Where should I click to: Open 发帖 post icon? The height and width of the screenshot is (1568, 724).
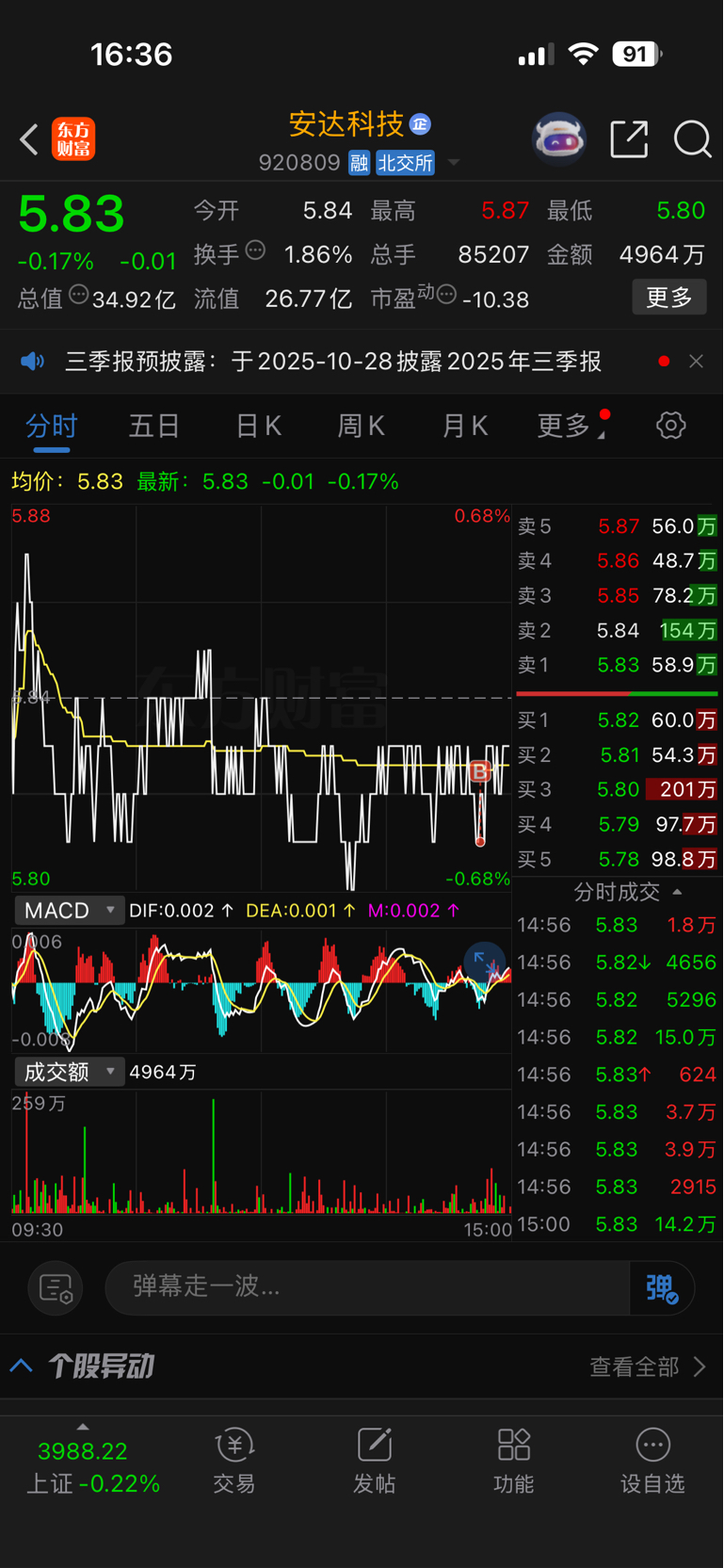click(374, 1462)
